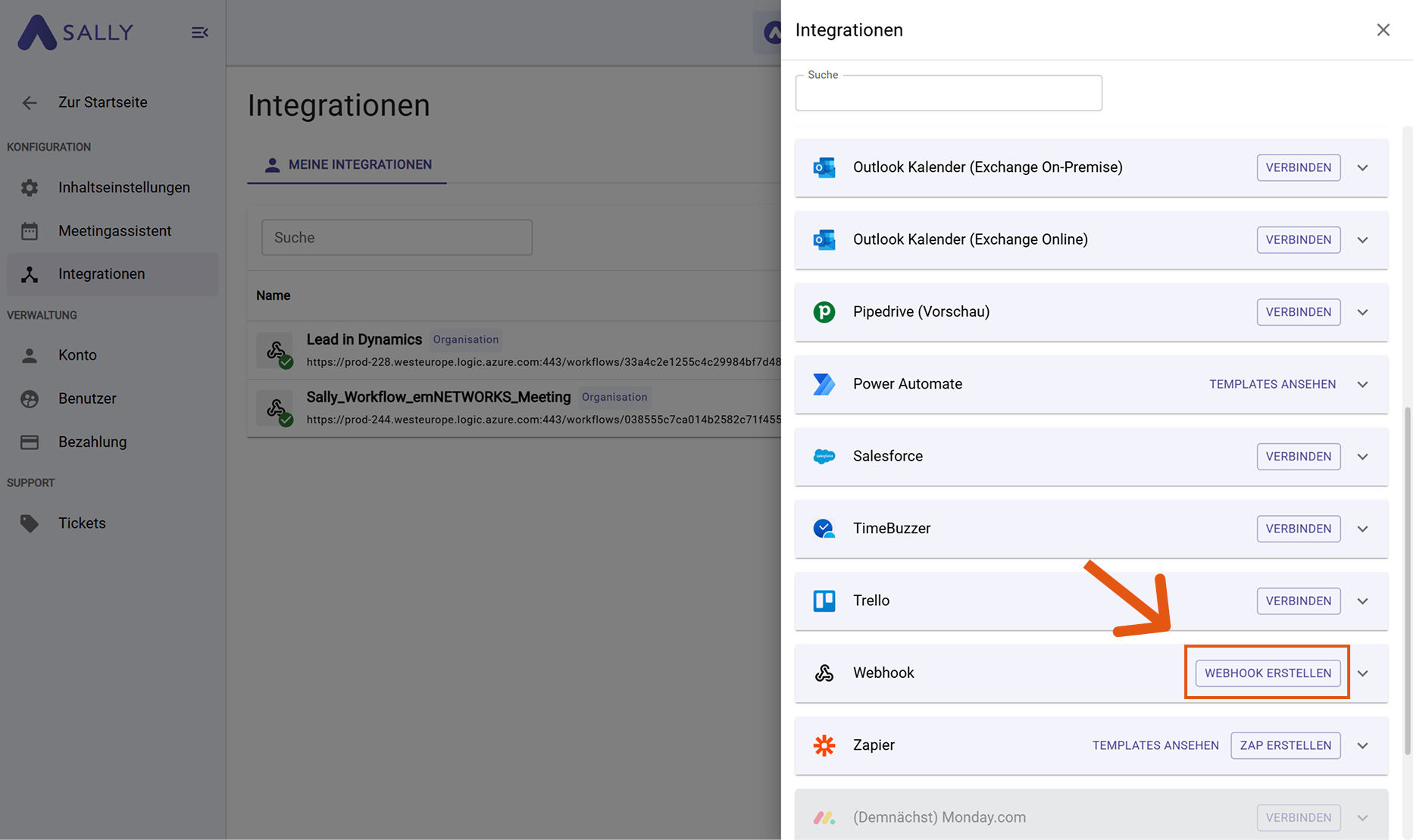This screenshot has height=840, width=1413.
Task: Focus the Suche field under Meine Integrationen
Action: click(397, 238)
